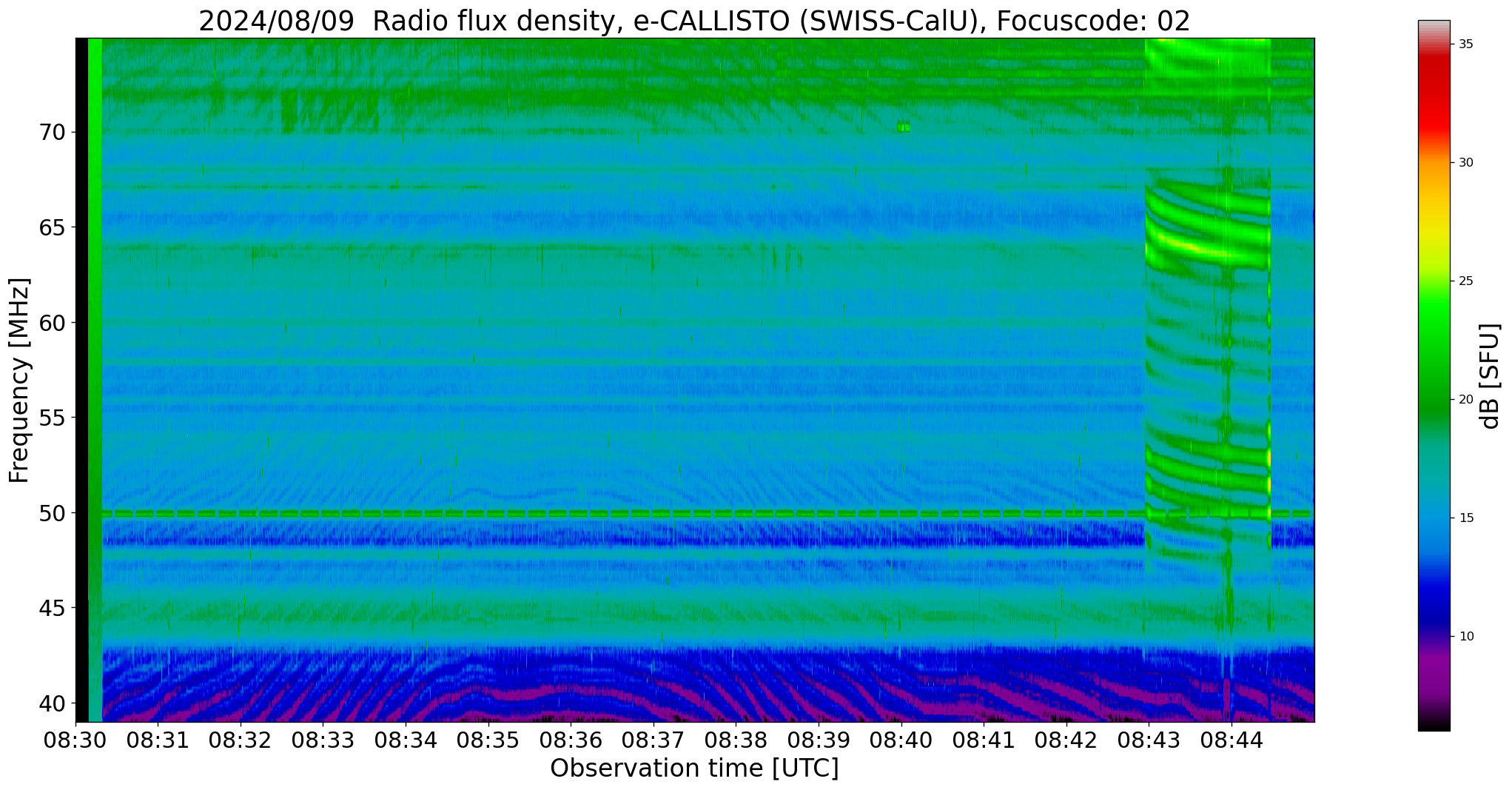Click the 65 MHz y-axis tick label
1512x790 pixels.
53,227
